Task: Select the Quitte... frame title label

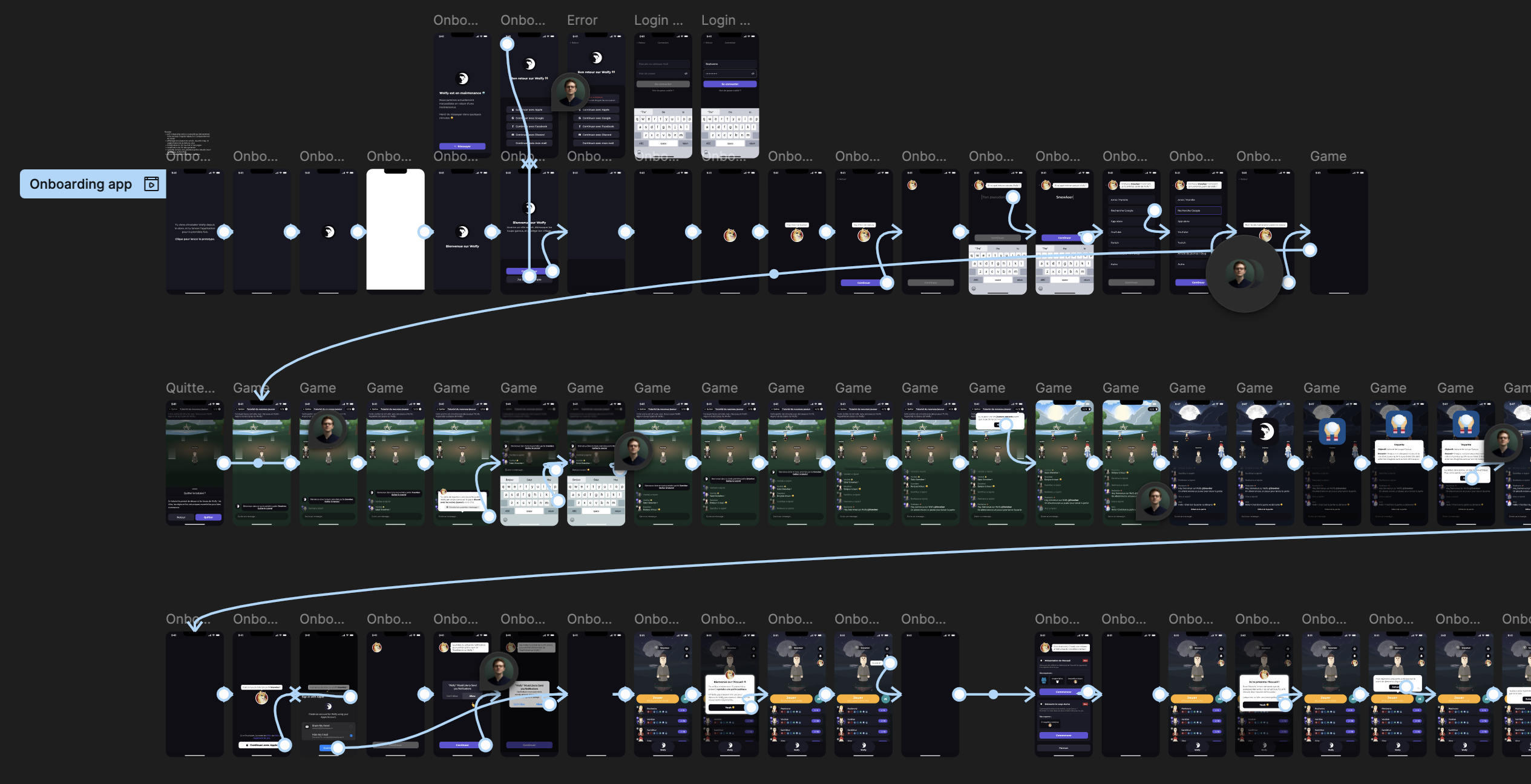Action: coord(190,388)
